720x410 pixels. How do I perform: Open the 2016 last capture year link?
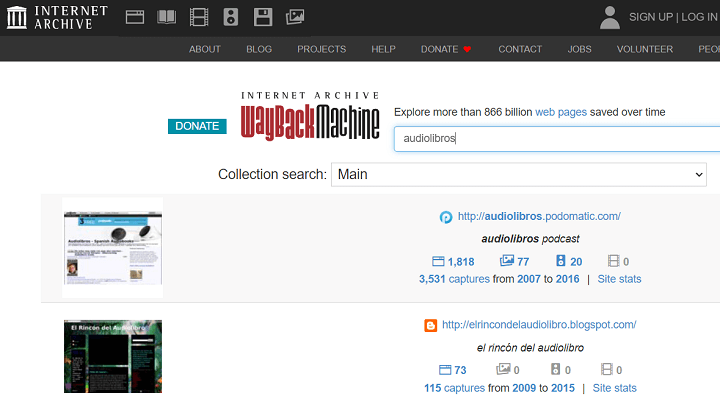568,279
